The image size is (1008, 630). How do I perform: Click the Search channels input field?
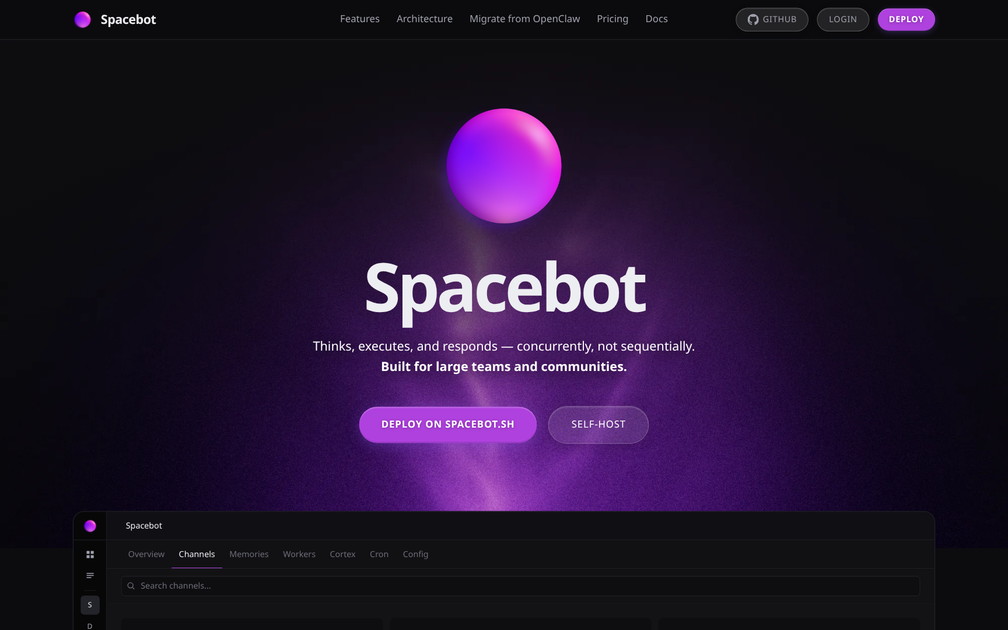click(521, 586)
